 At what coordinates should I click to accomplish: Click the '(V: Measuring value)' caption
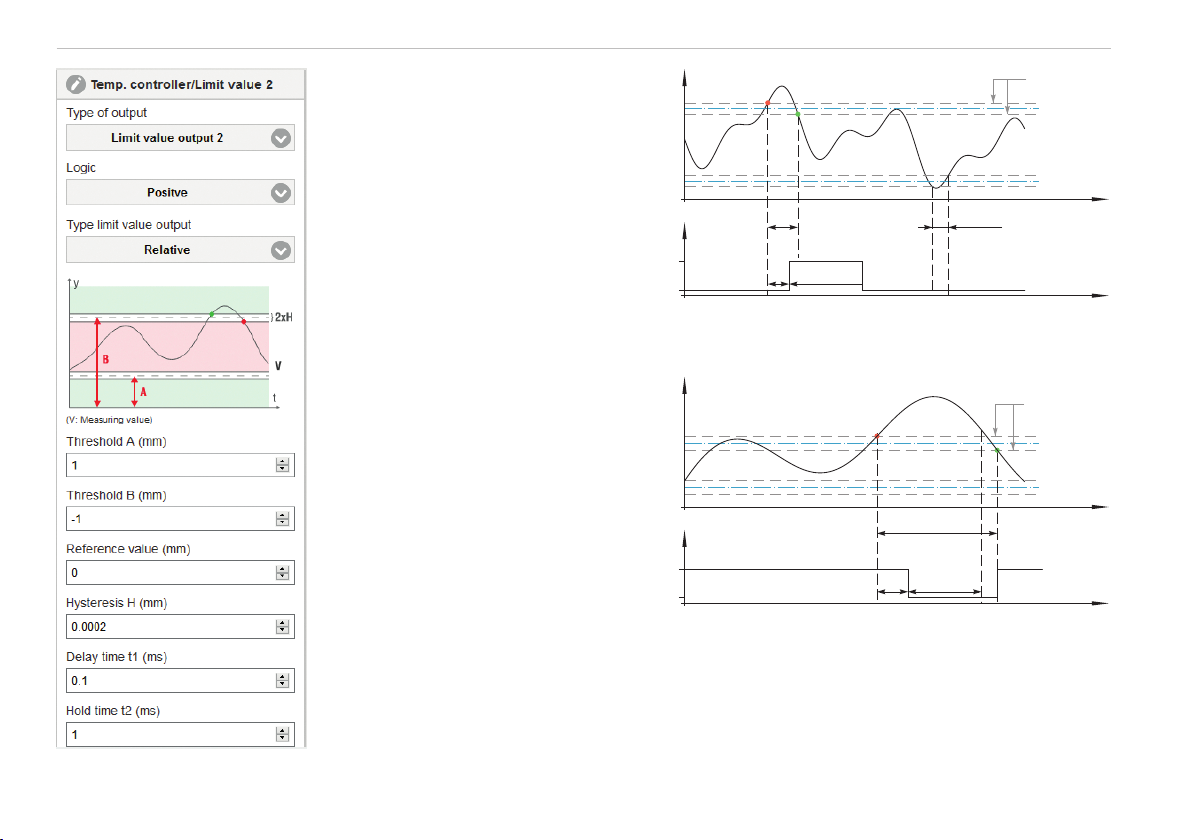coord(109,420)
